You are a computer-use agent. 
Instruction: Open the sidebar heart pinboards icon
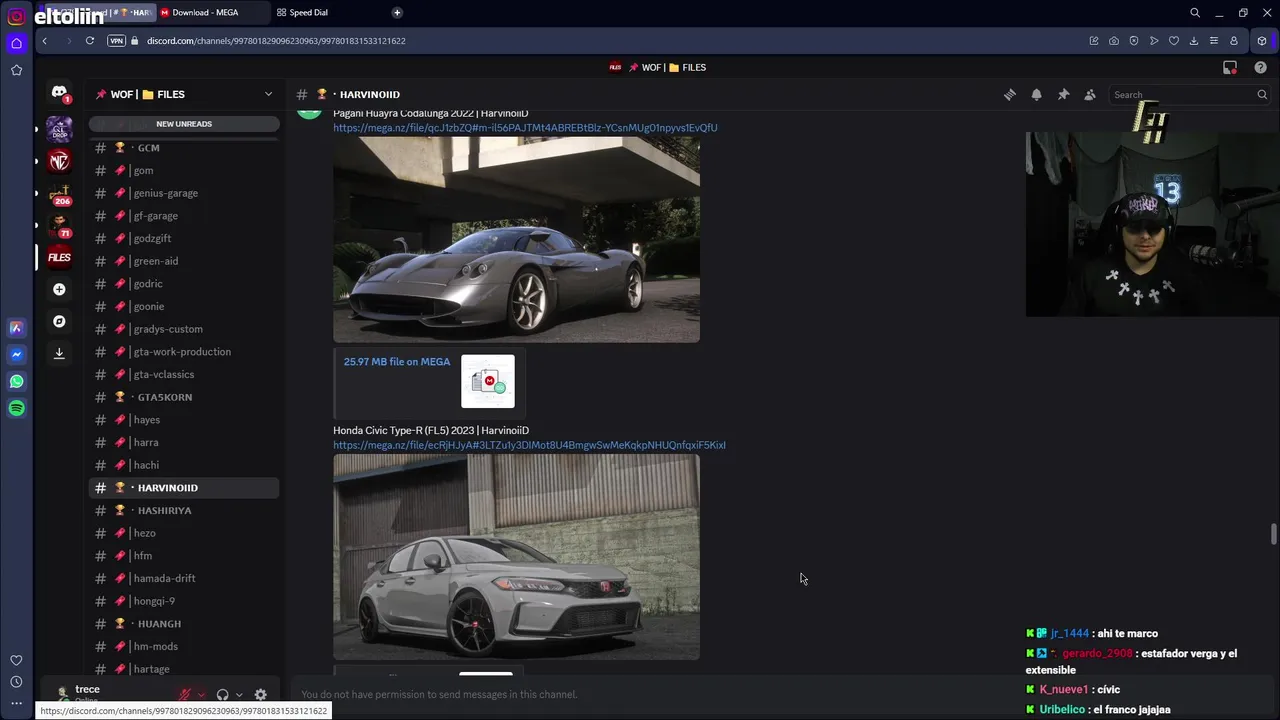(16, 660)
